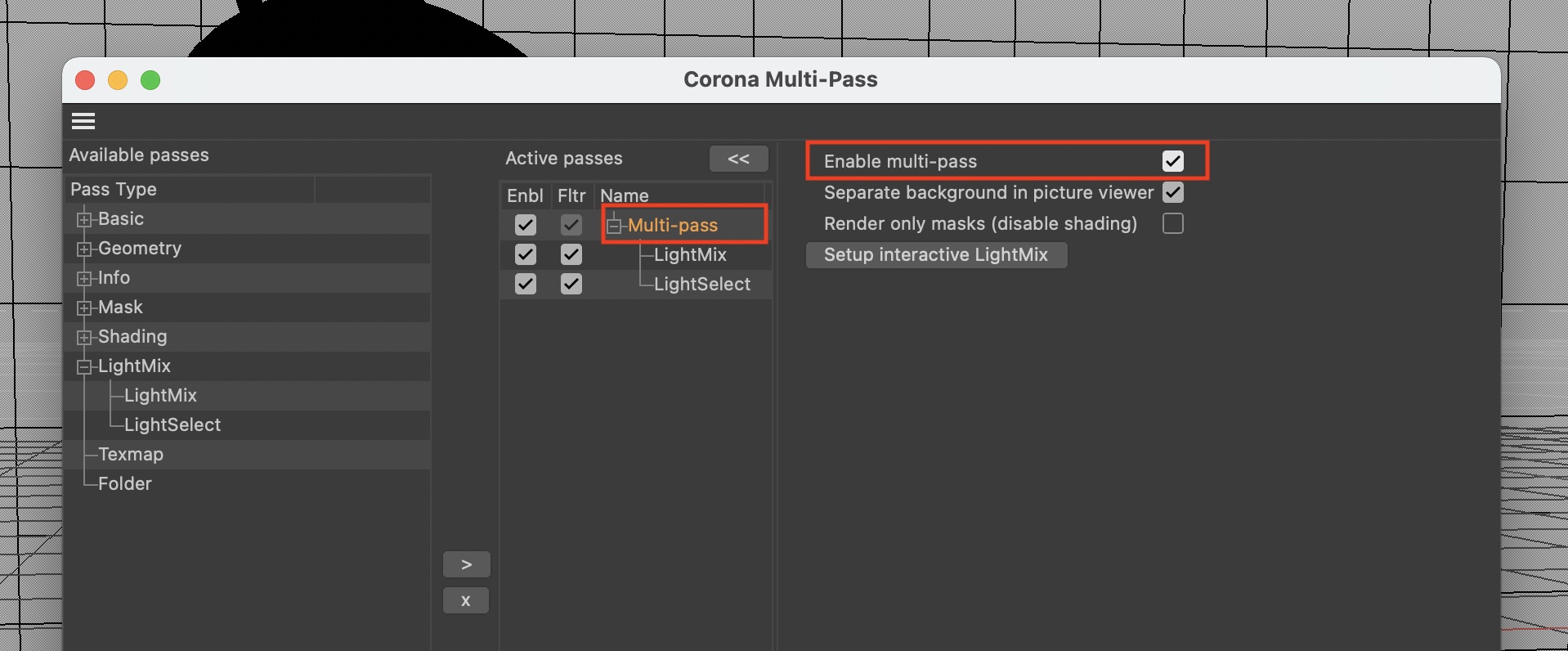
Task: Click the double-arrow collapse button
Action: click(x=738, y=159)
